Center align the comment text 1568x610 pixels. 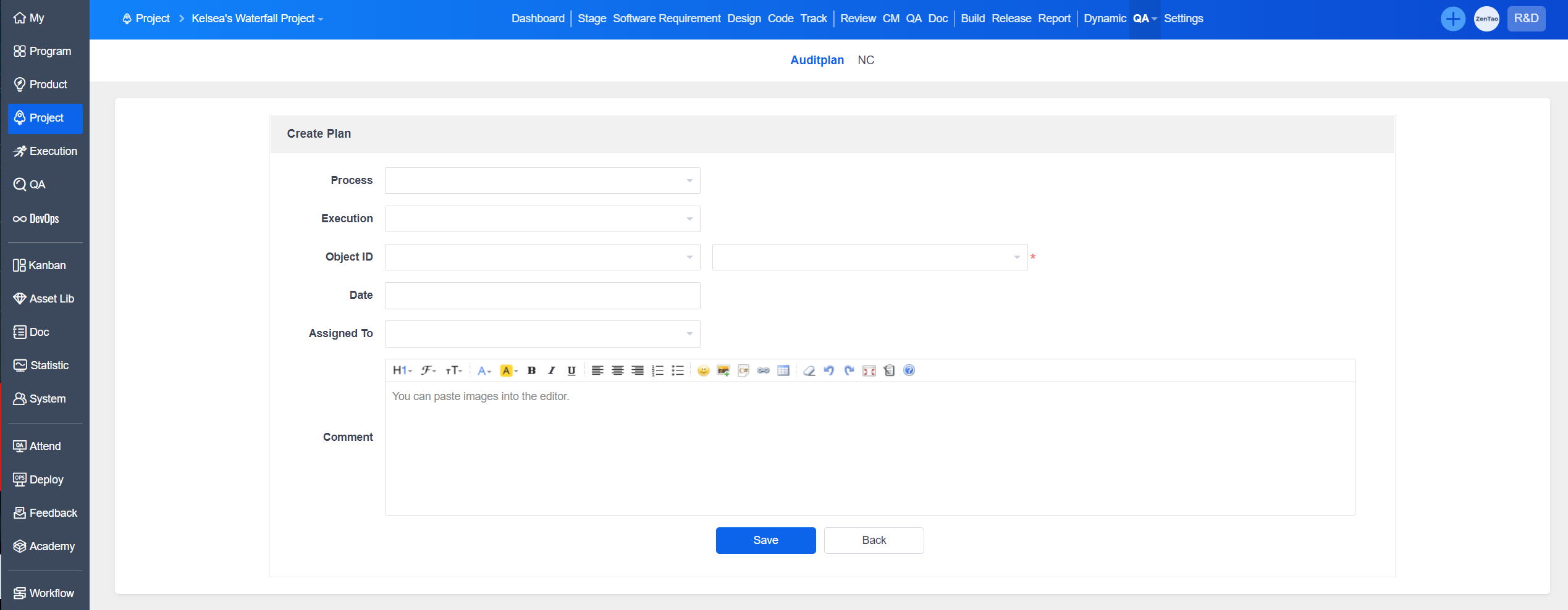(617, 370)
